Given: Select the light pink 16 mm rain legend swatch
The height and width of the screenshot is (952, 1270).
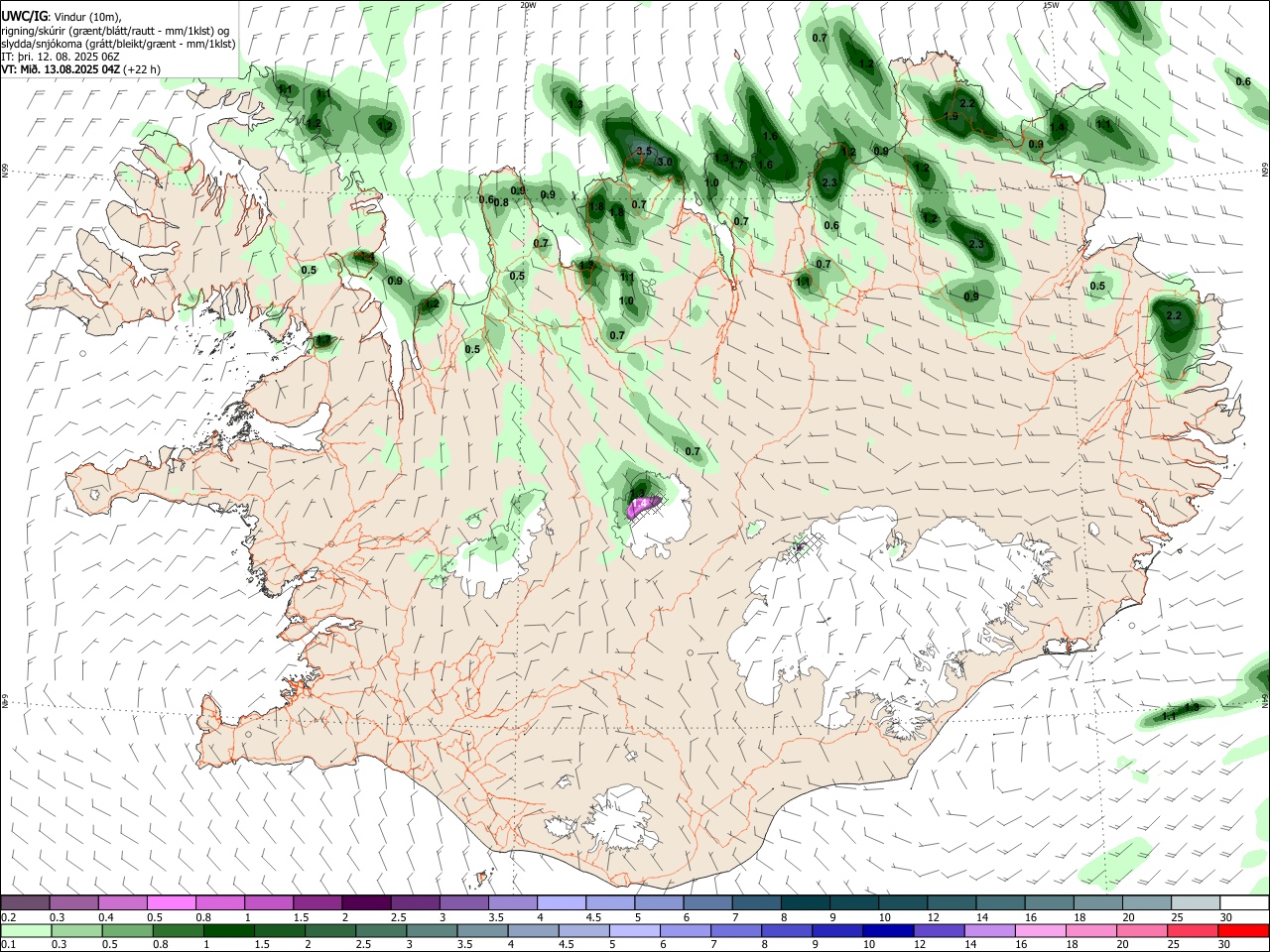Looking at the screenshot, I should click(x=1041, y=930).
